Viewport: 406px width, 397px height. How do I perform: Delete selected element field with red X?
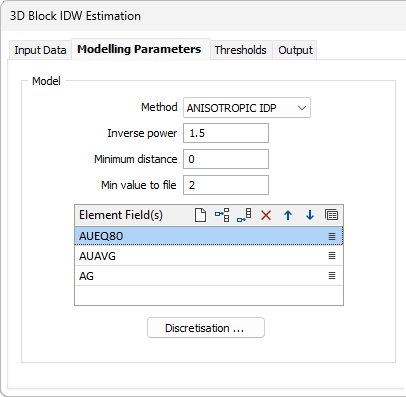tap(266, 215)
